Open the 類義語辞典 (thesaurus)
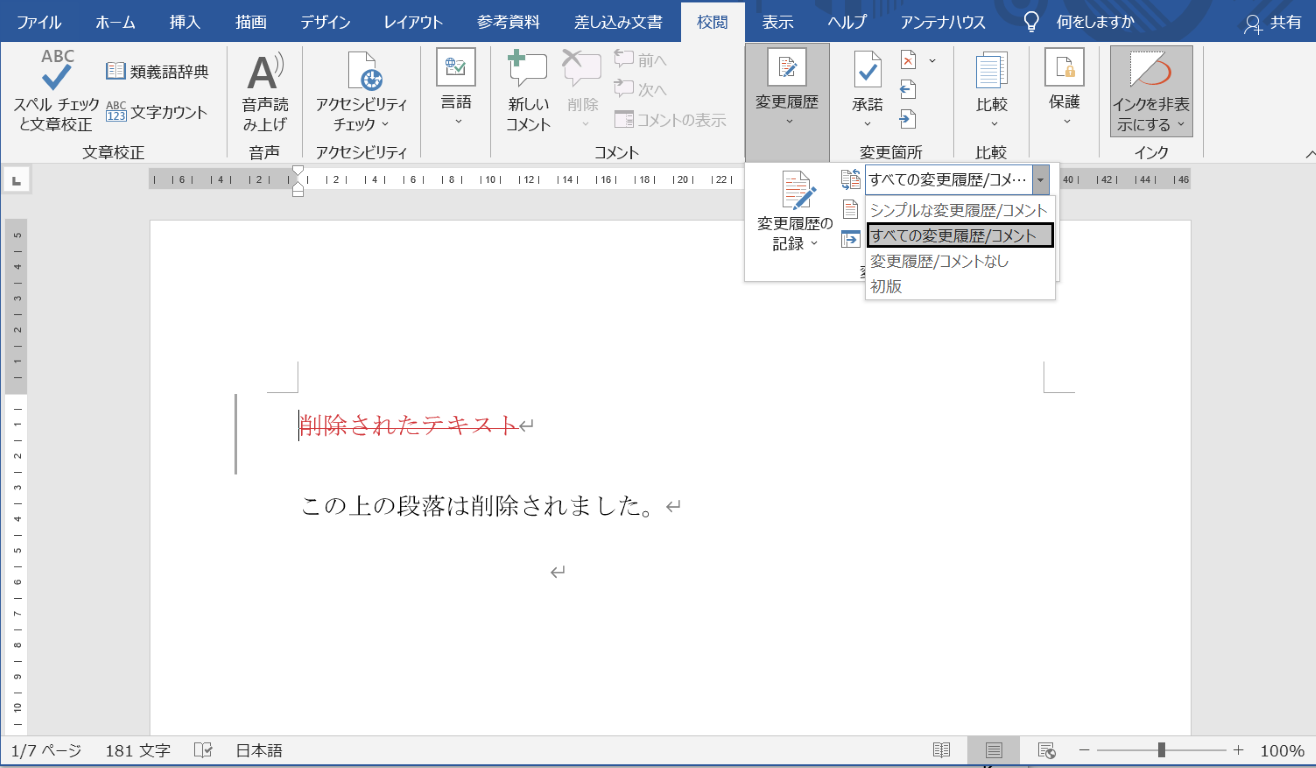Viewport: 1316px width, 768px height. 156,68
